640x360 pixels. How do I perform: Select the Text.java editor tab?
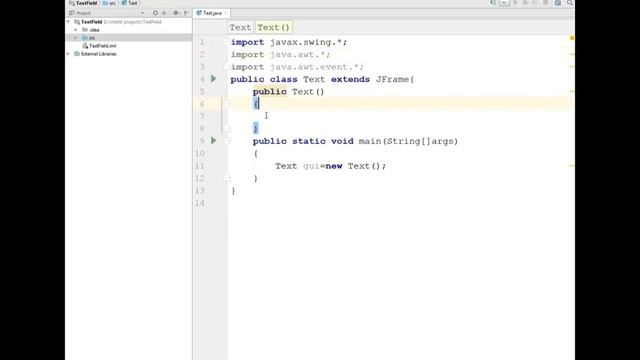pyautogui.click(x=211, y=13)
